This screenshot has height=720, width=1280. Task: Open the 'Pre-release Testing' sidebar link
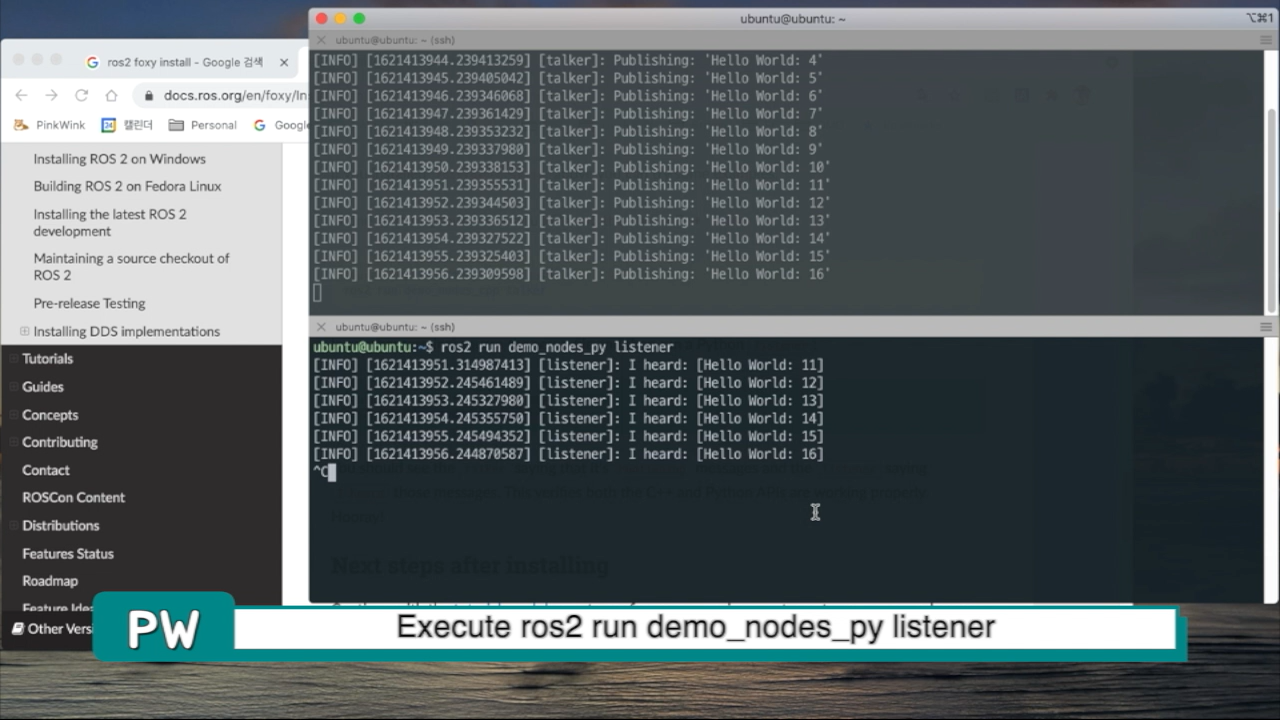click(89, 303)
